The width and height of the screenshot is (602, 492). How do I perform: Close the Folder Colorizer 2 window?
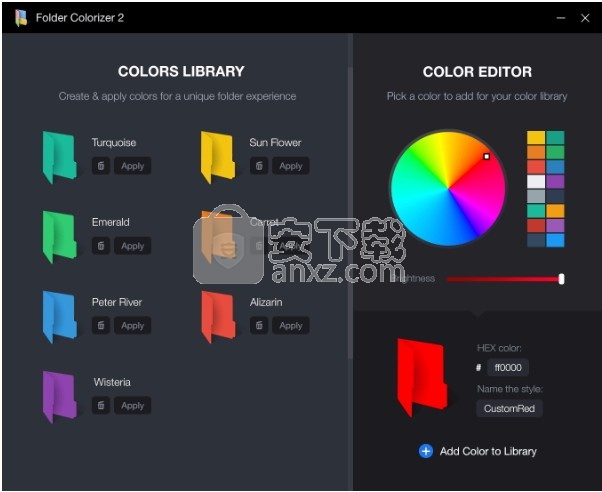point(585,18)
